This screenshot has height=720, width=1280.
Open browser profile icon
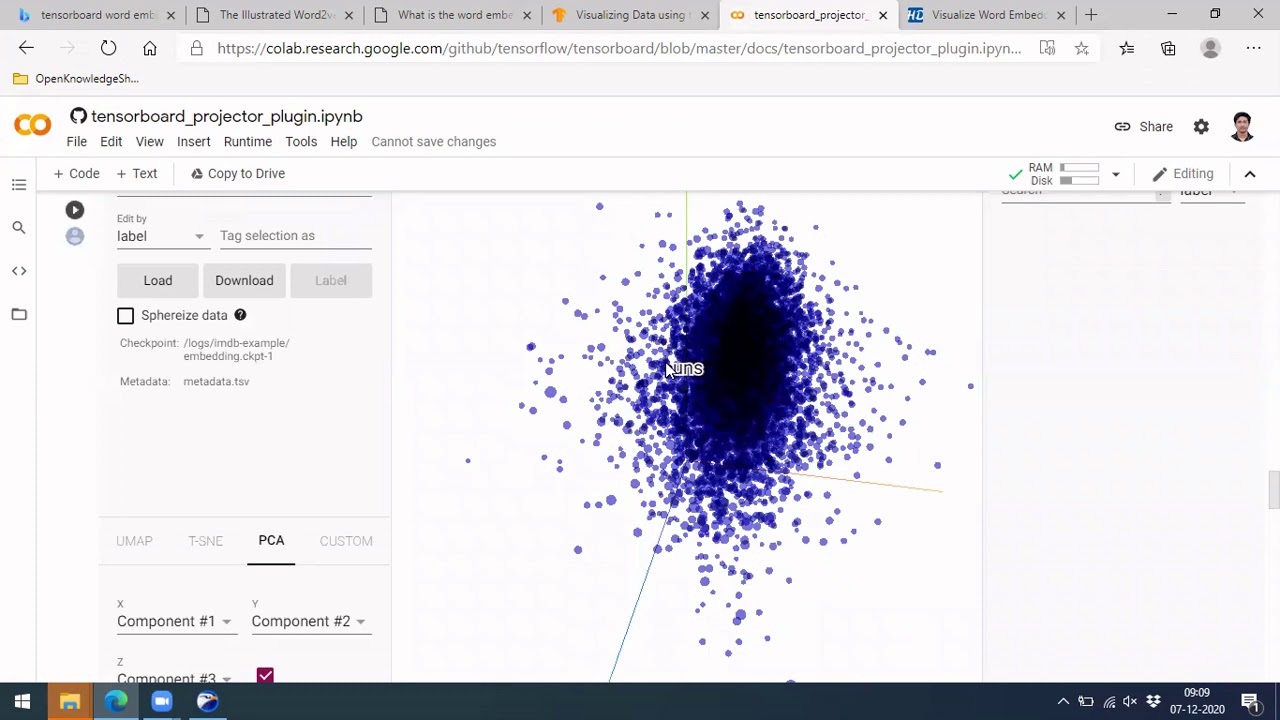point(1210,48)
